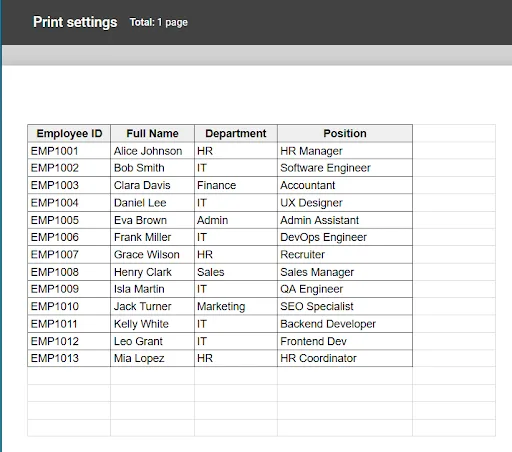This screenshot has height=452, width=512.
Task: Select the Finance department cell
Action: tap(236, 185)
